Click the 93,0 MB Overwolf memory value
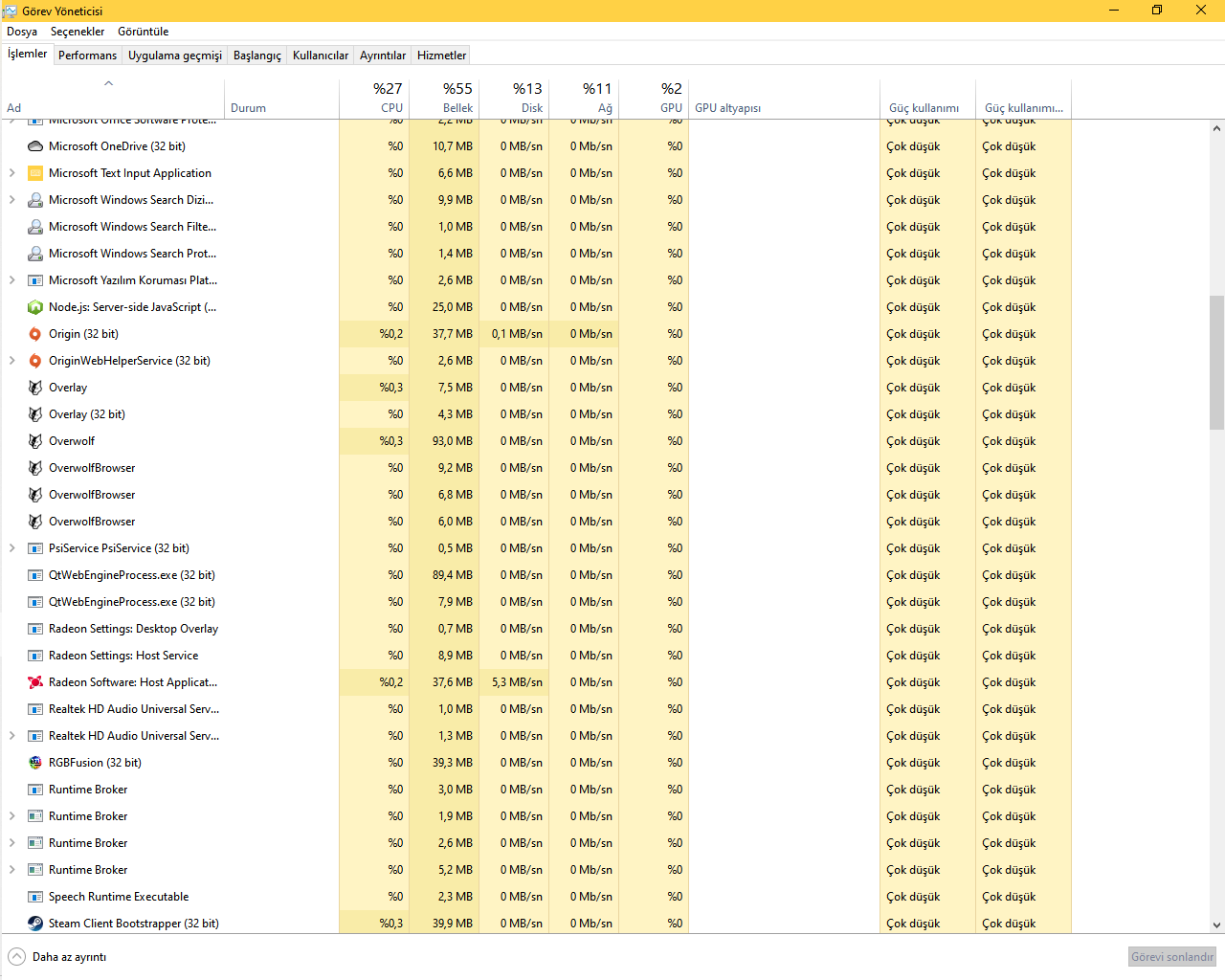The image size is (1225, 980). click(453, 441)
